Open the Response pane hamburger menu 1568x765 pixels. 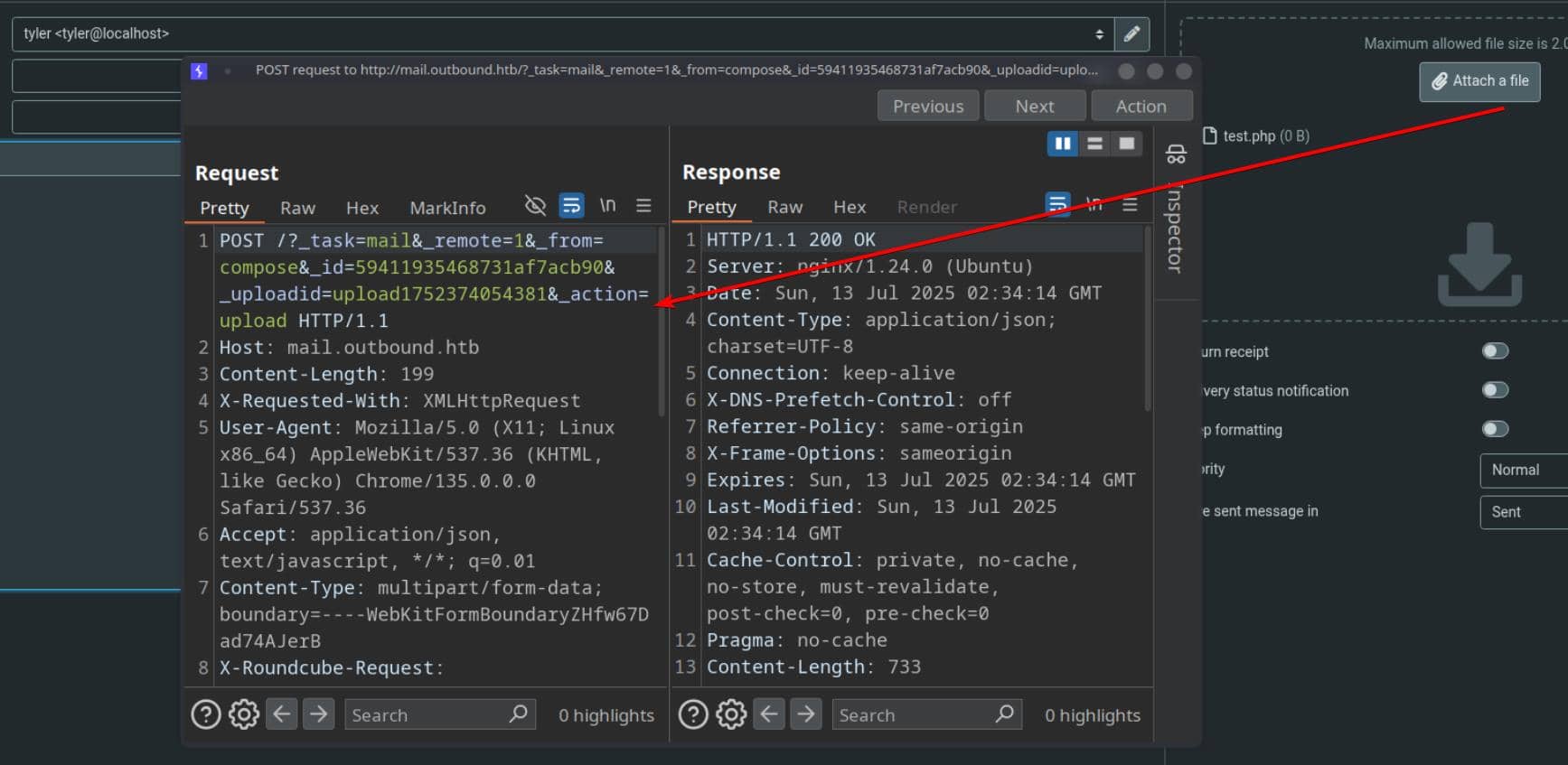tap(1130, 205)
